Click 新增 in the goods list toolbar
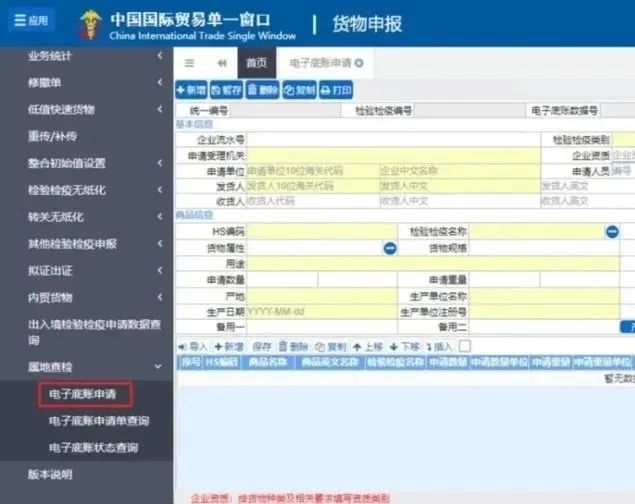 pyautogui.click(x=229, y=347)
